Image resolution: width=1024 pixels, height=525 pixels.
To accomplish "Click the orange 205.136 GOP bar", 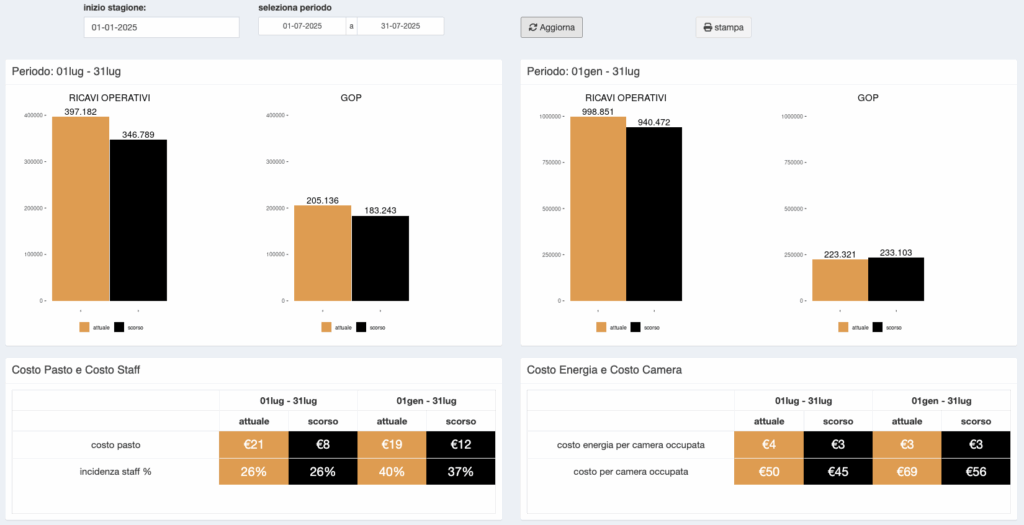I will pyautogui.click(x=322, y=252).
